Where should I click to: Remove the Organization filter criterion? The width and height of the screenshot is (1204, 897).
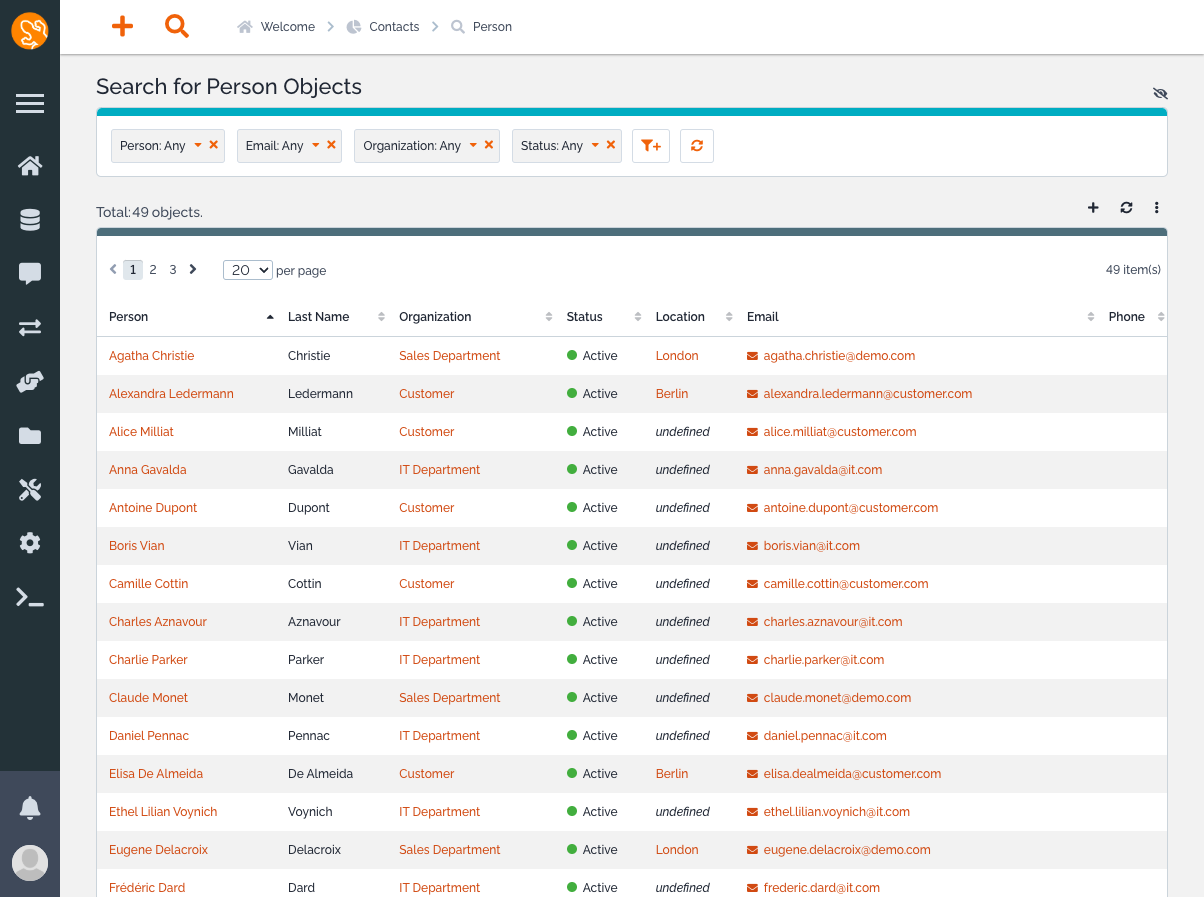pyautogui.click(x=489, y=145)
